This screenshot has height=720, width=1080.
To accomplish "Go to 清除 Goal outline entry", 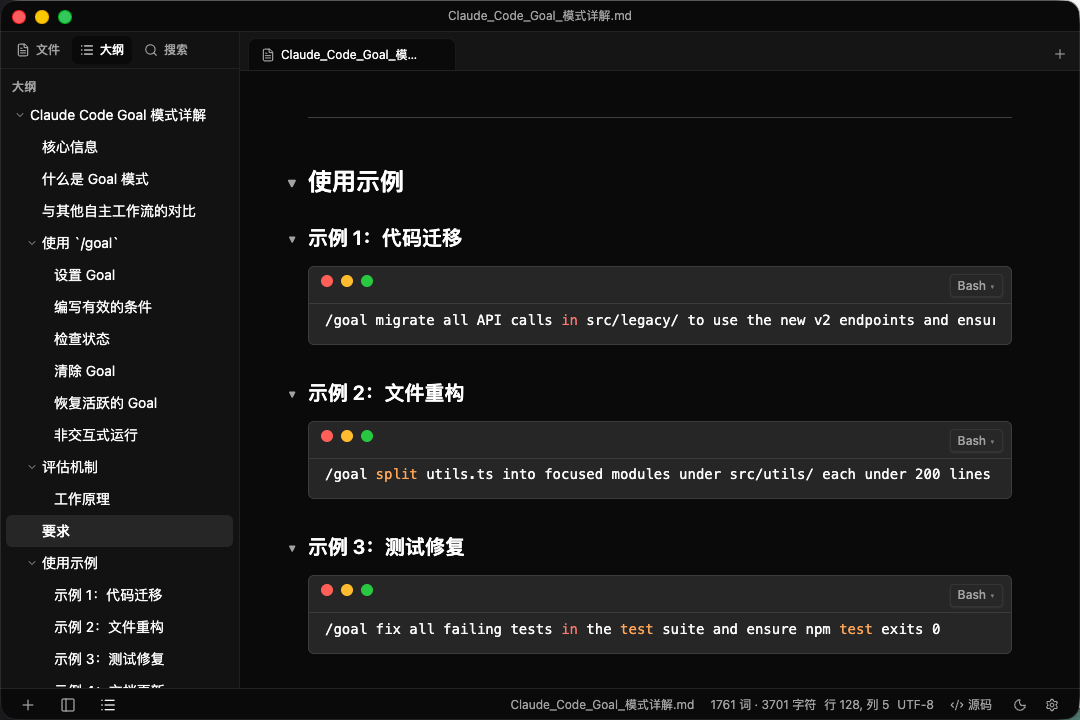I will (x=85, y=371).
